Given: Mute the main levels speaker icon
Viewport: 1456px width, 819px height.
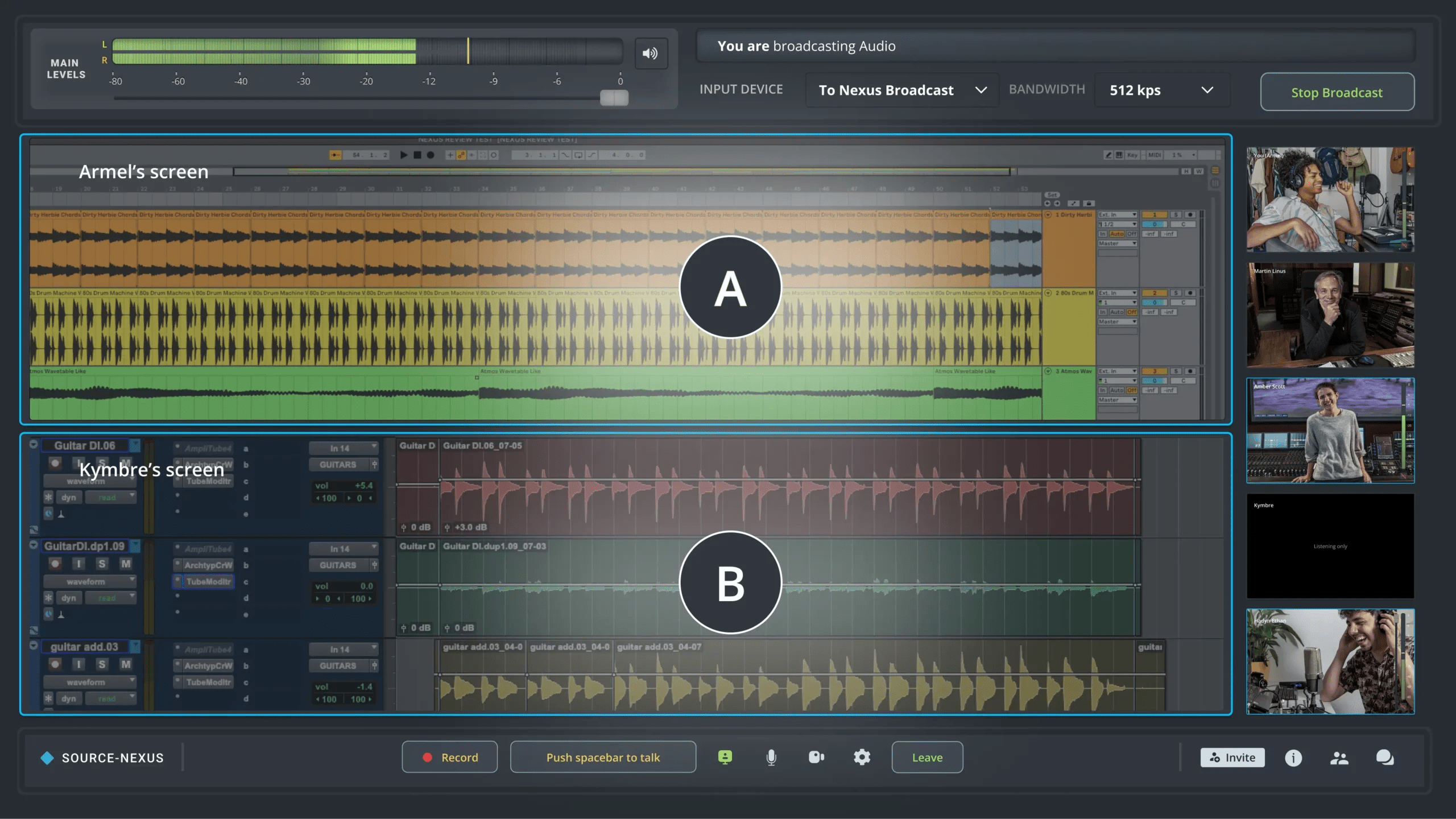Looking at the screenshot, I should point(651,53).
